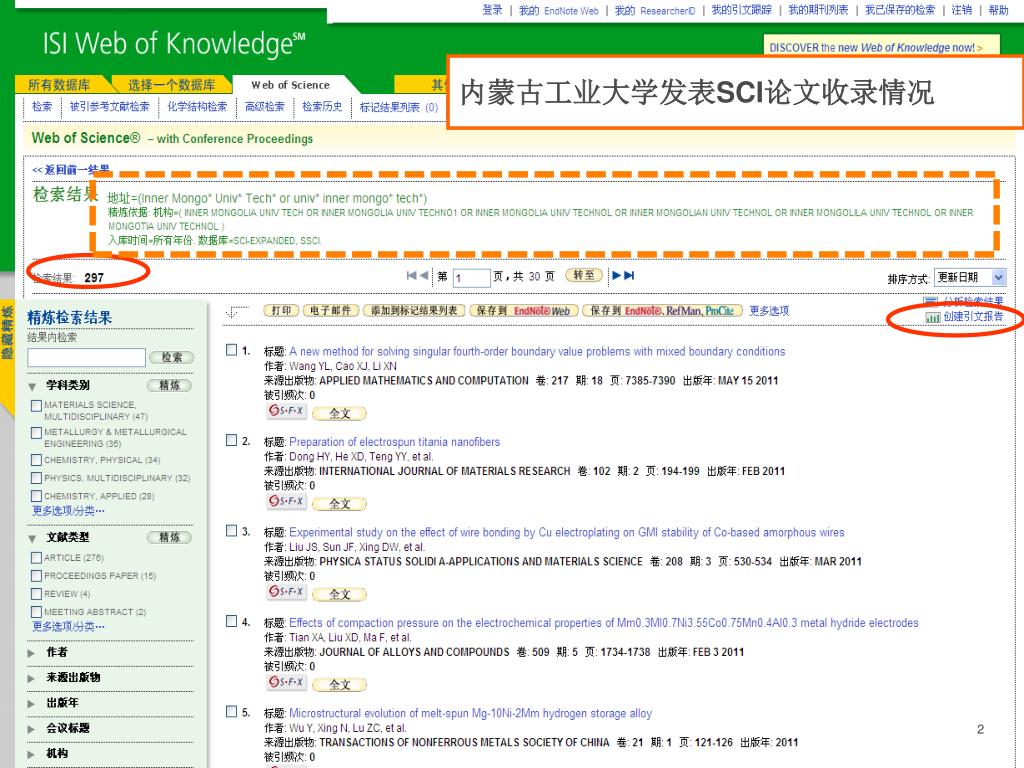This screenshot has height=768, width=1024.
Task: Collapse the 文献类型 section
Action: [x=32, y=539]
